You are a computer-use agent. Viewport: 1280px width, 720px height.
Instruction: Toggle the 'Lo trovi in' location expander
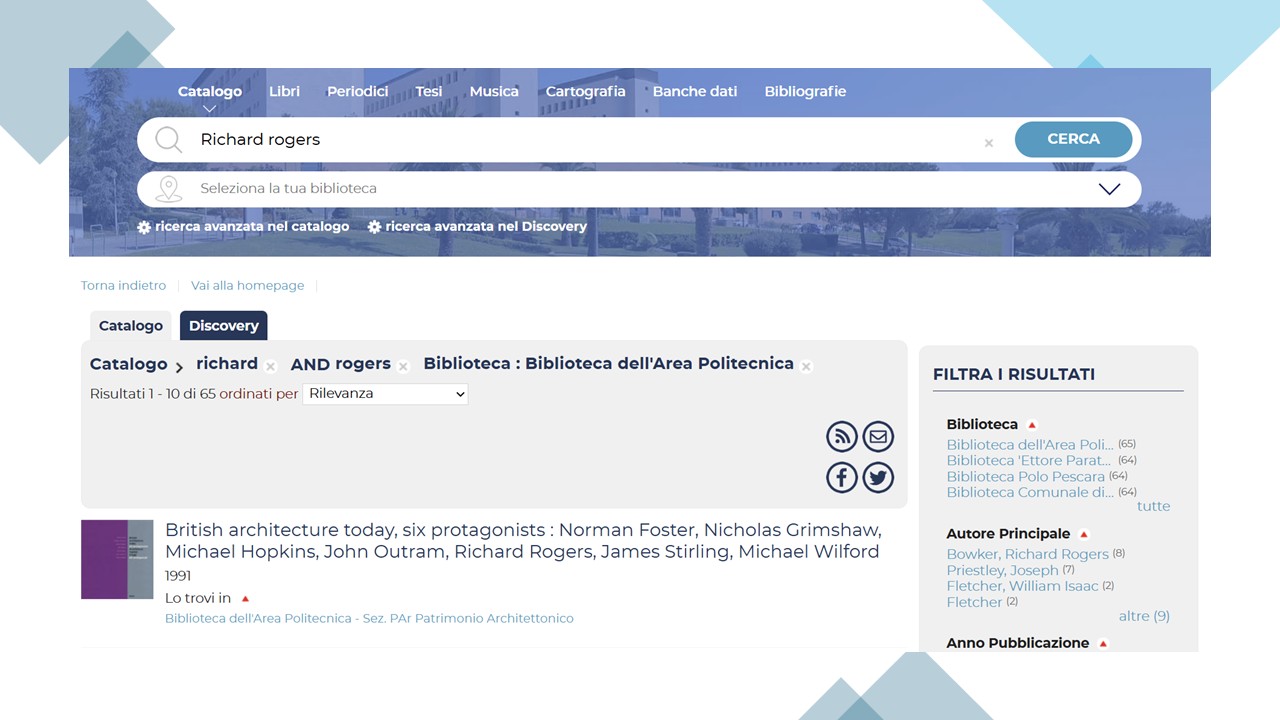245,599
